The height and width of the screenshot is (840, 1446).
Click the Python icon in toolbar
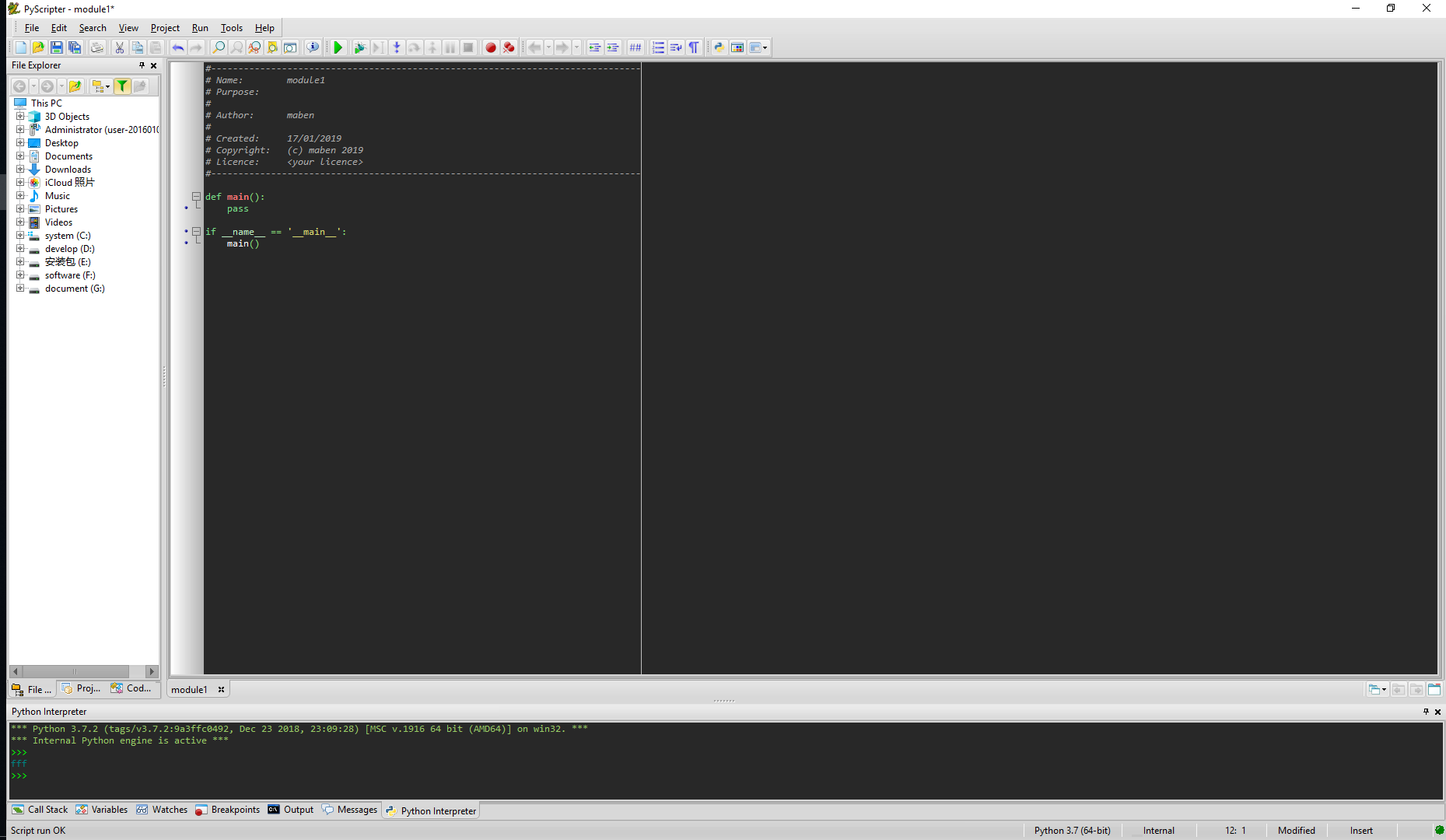(719, 47)
